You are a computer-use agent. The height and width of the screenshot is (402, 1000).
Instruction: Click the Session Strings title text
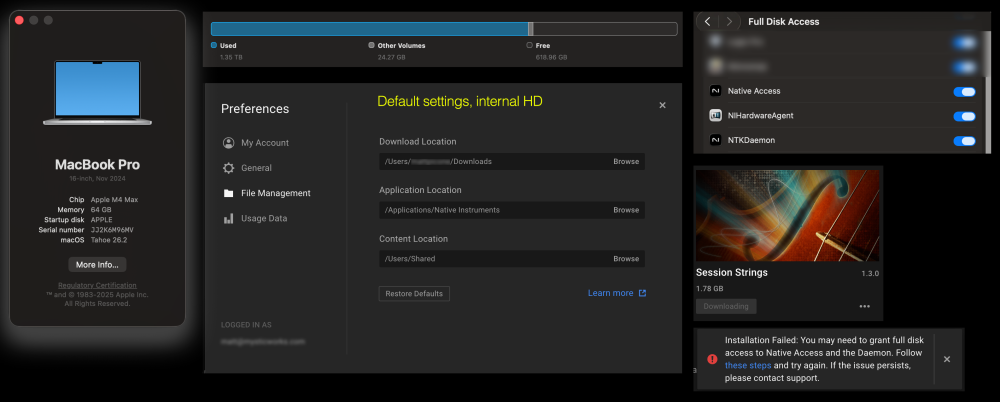point(732,272)
